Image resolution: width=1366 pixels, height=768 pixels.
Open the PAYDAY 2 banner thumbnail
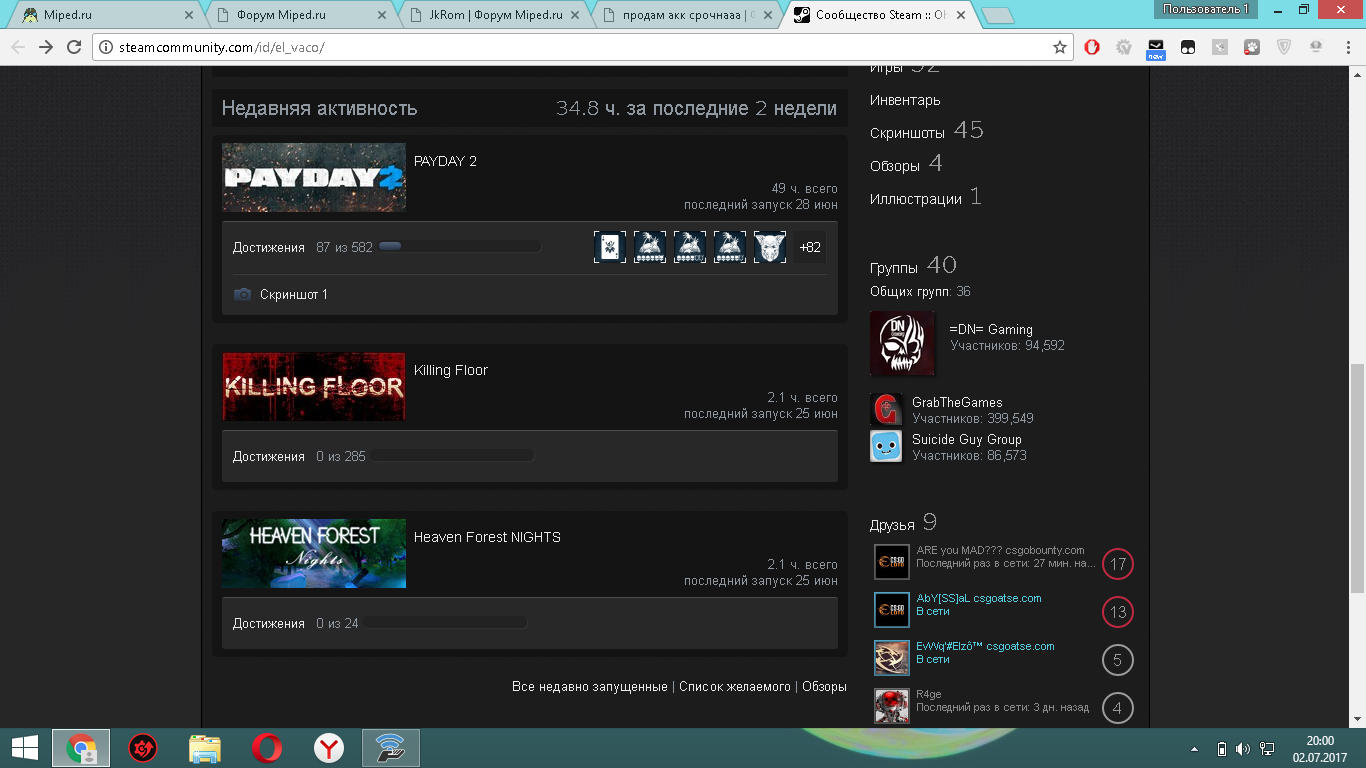click(314, 177)
